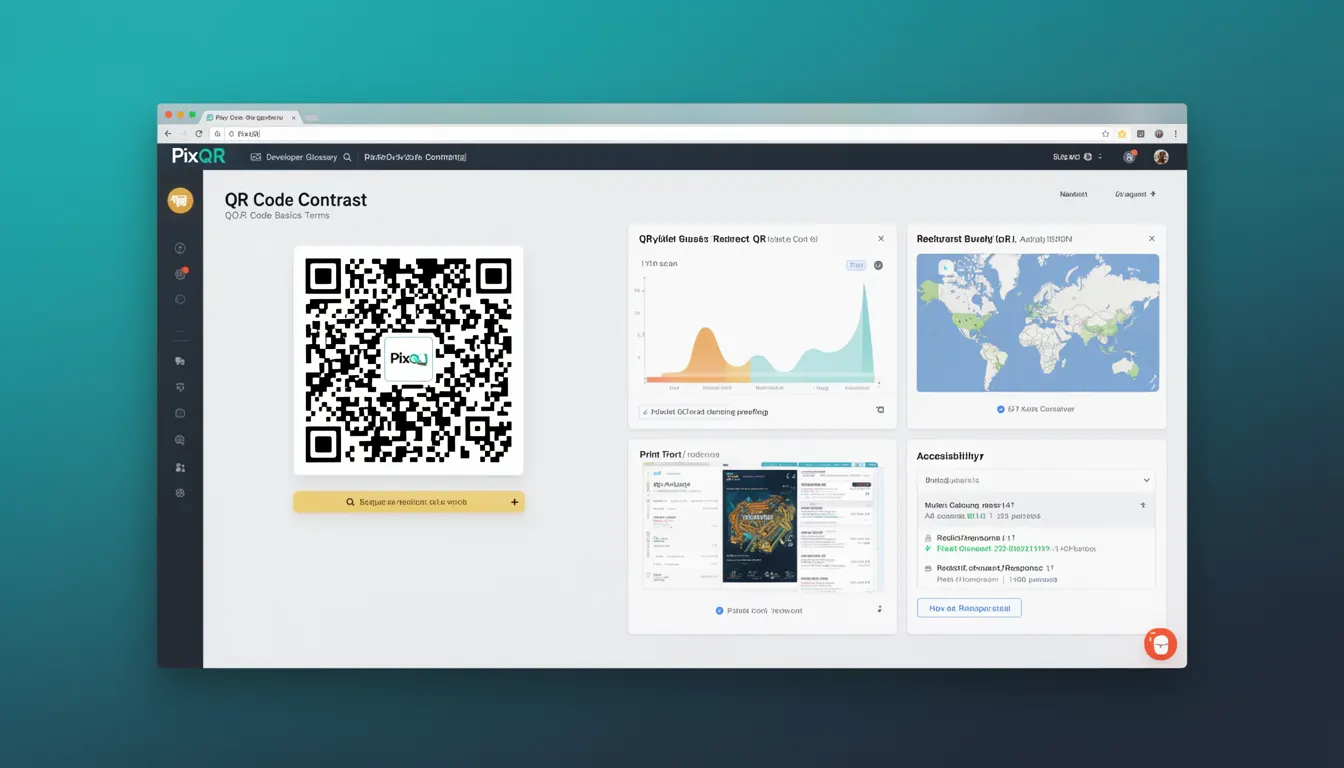The height and width of the screenshot is (768, 1344).
Task: Click the yellow circular icon atop the sidebar
Action: tap(180, 201)
